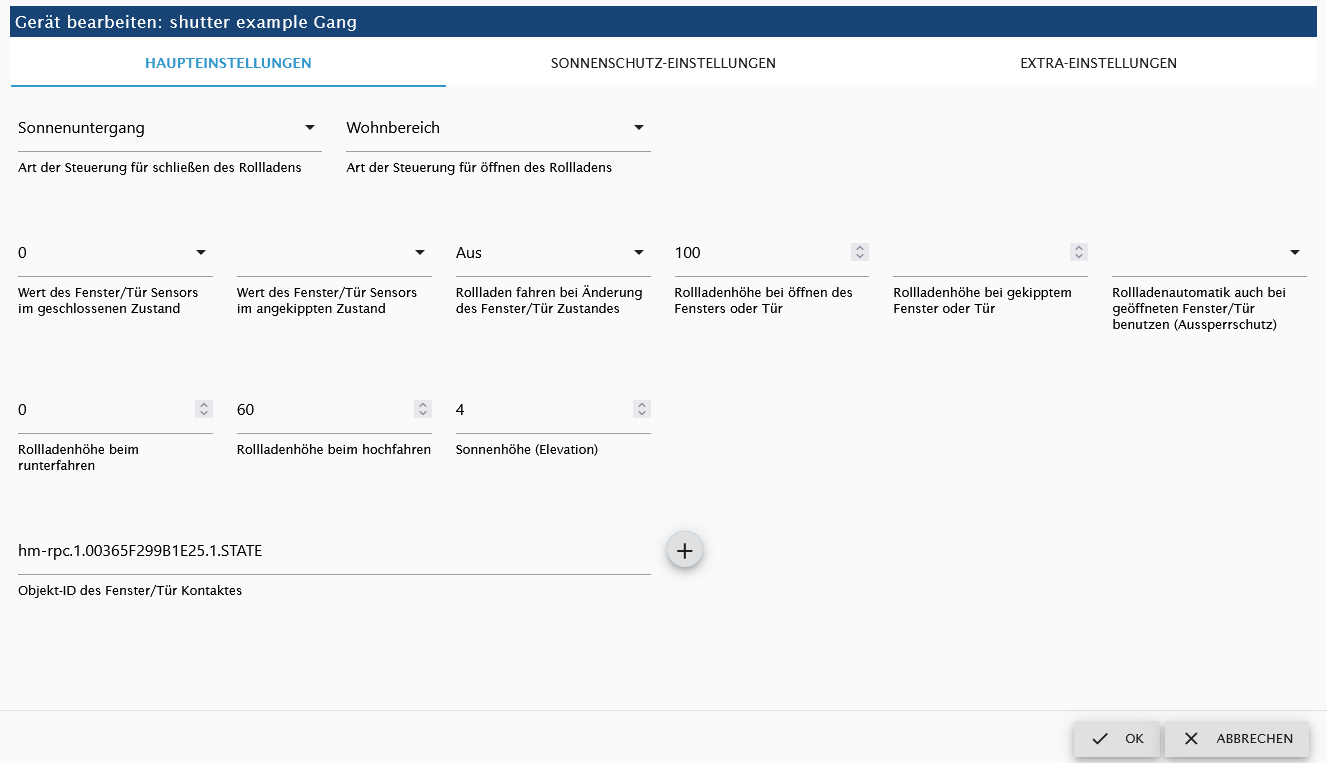Click stepper for tilted window shutter height
The height and width of the screenshot is (763, 1327).
pyautogui.click(x=1078, y=253)
